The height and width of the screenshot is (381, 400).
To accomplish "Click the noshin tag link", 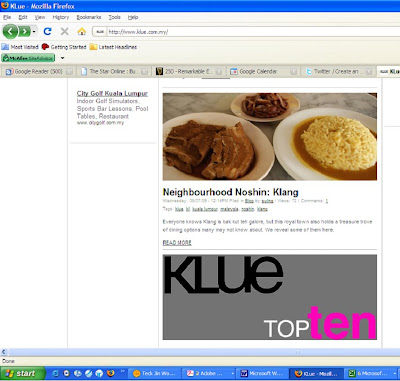I will click(x=248, y=209).
